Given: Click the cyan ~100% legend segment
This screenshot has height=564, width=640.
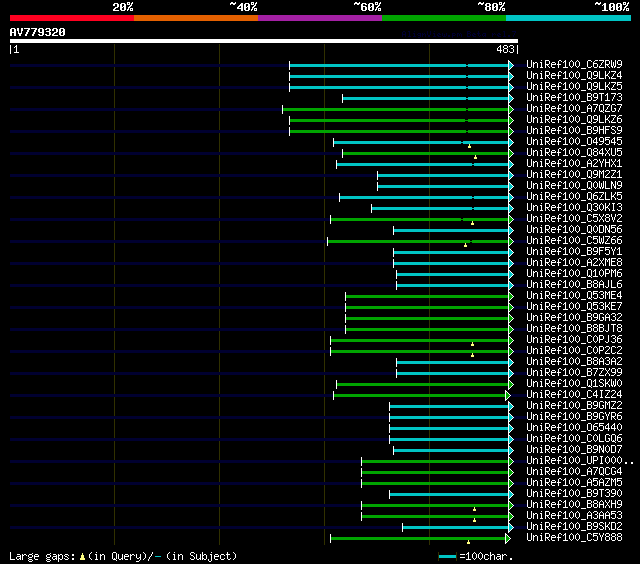Looking at the screenshot, I should click(x=569, y=18).
